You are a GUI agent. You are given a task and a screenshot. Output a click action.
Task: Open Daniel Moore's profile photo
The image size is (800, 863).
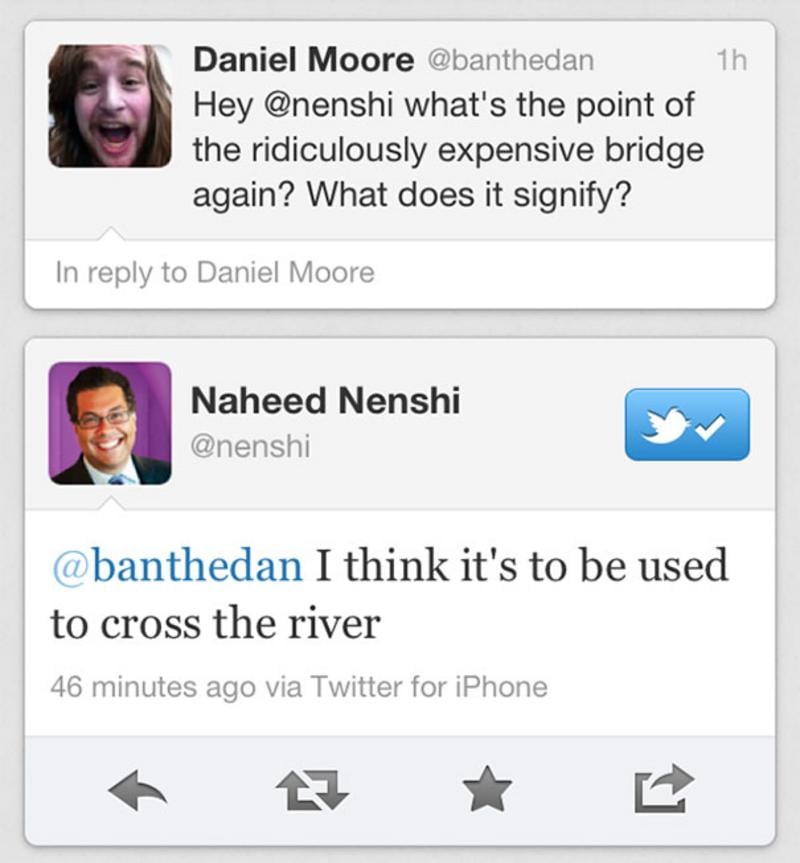pyautogui.click(x=110, y=105)
